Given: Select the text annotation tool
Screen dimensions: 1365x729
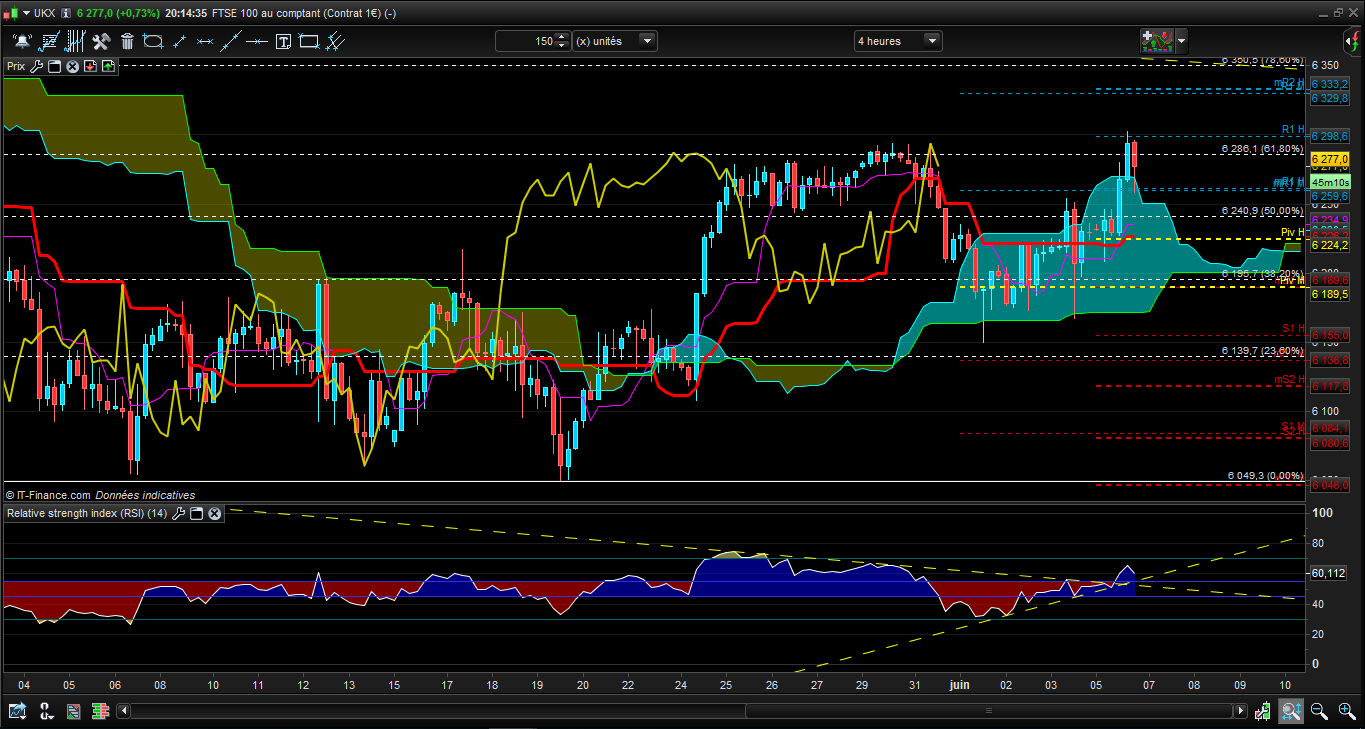Looking at the screenshot, I should [283, 41].
